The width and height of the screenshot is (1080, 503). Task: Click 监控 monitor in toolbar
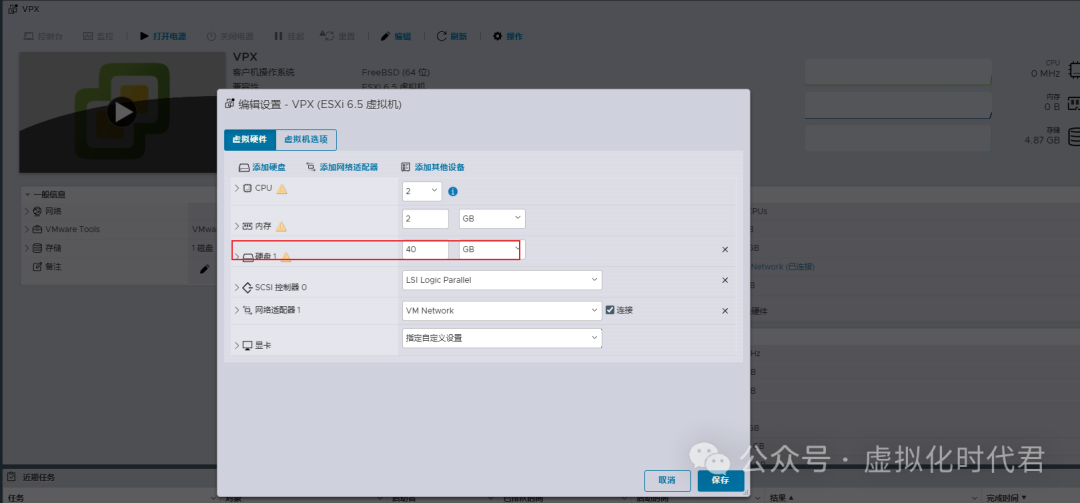pos(98,37)
